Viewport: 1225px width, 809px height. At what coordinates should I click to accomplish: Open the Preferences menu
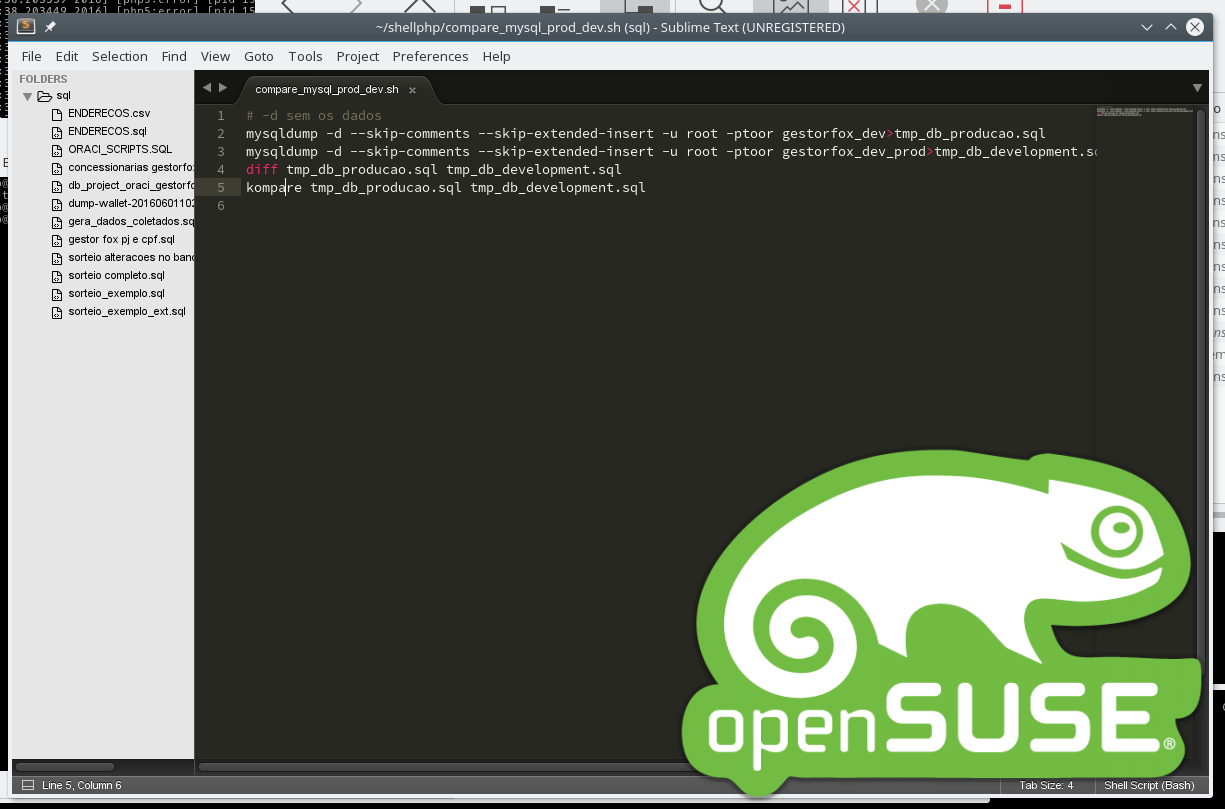click(430, 56)
